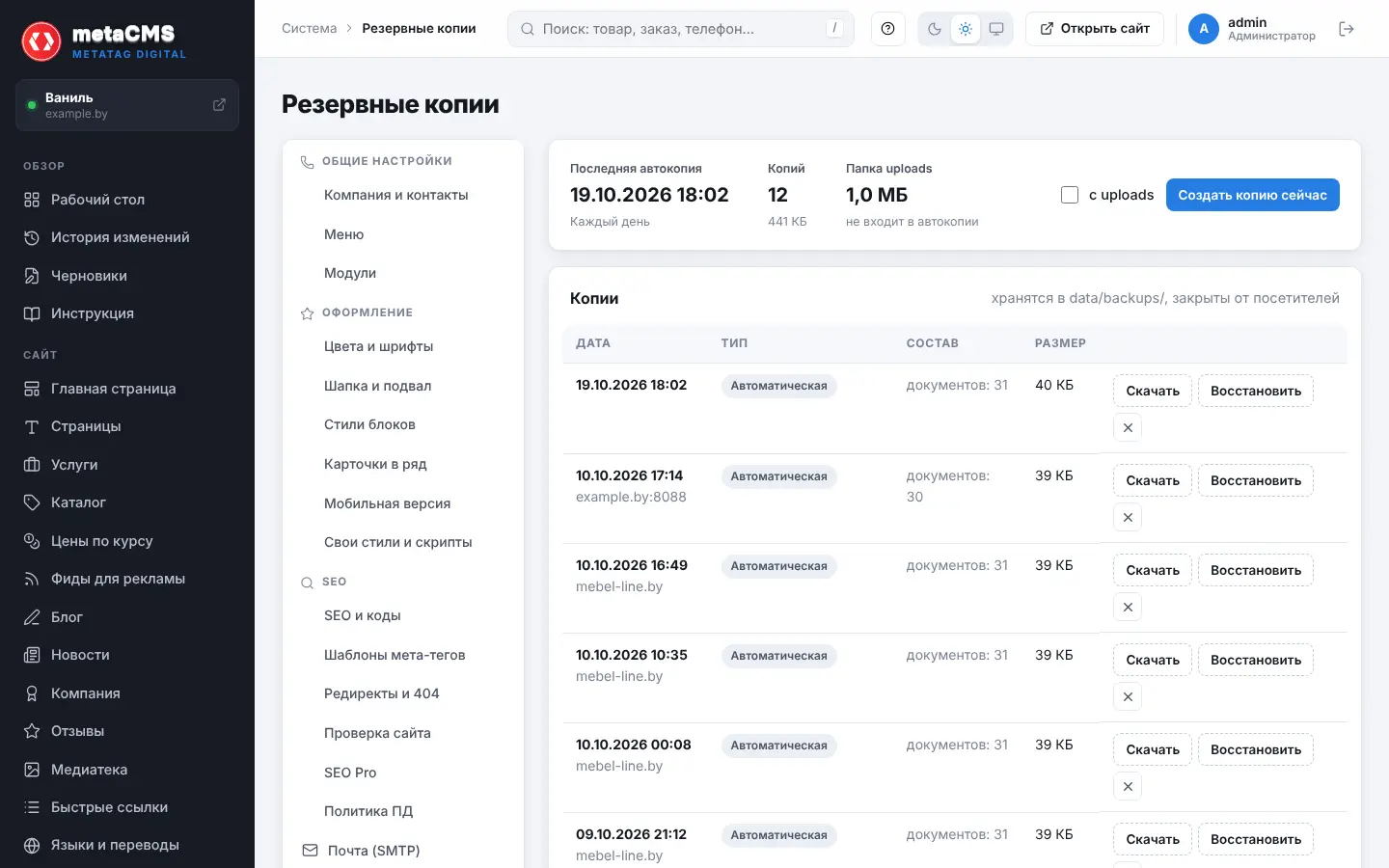1389x868 pixels.
Task: Open 'Медиатека' sidebar item
Action: [127, 770]
